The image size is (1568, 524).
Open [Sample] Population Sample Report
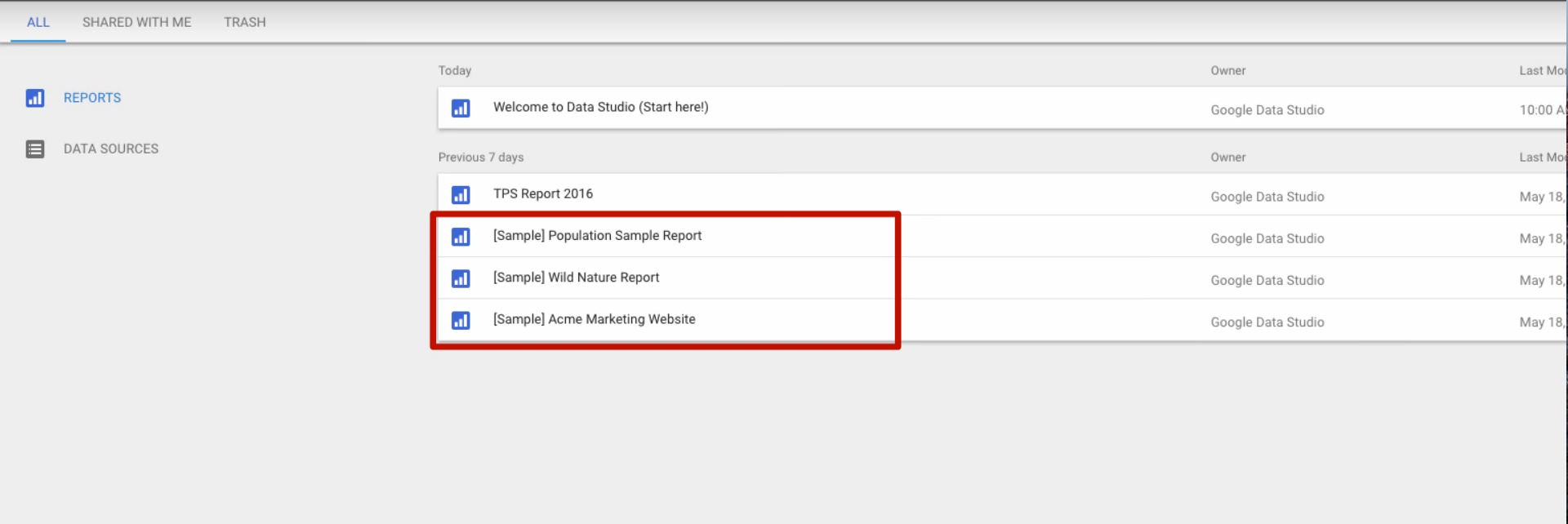pos(598,235)
